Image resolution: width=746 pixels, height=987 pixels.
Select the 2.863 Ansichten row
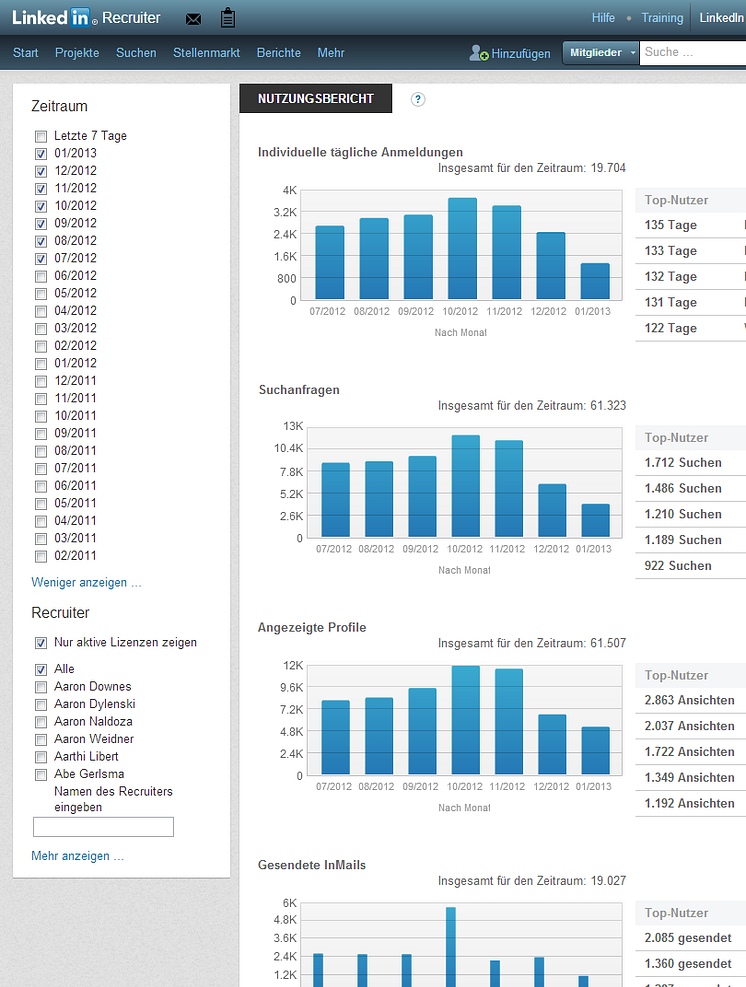tap(691, 701)
